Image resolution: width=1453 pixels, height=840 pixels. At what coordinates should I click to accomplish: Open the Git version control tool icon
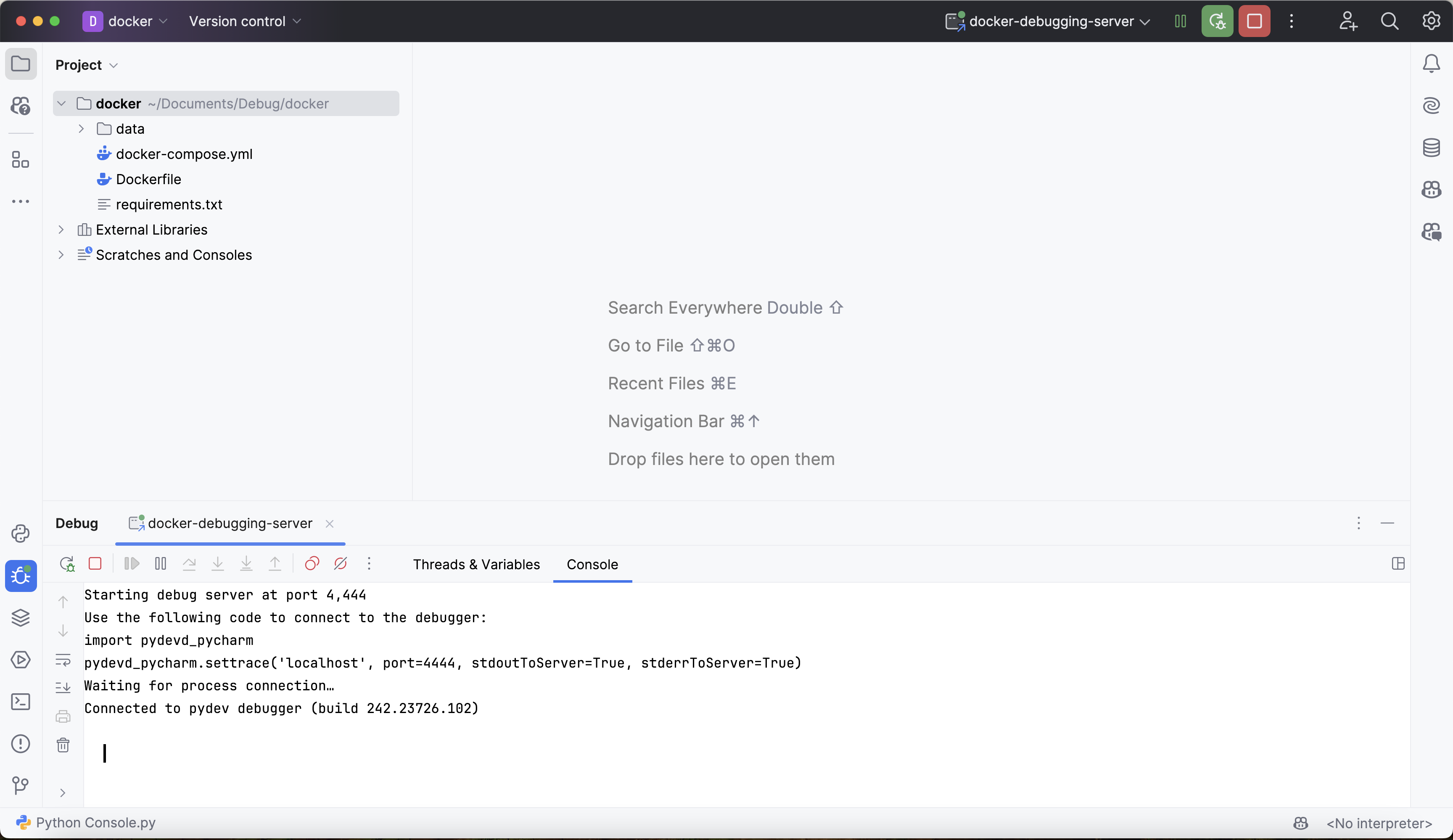click(x=21, y=785)
